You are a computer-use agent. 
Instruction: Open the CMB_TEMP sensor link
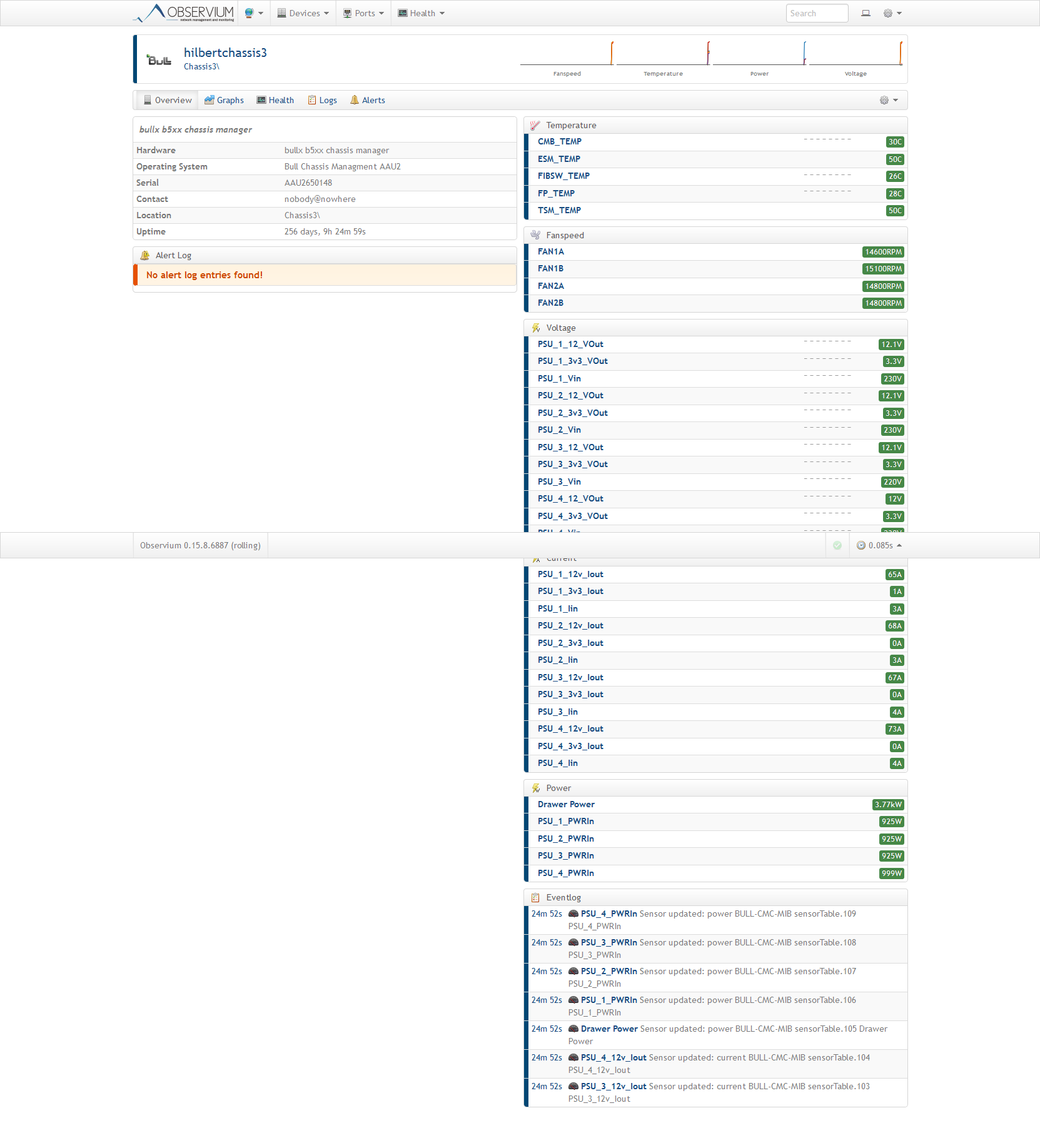coord(560,141)
